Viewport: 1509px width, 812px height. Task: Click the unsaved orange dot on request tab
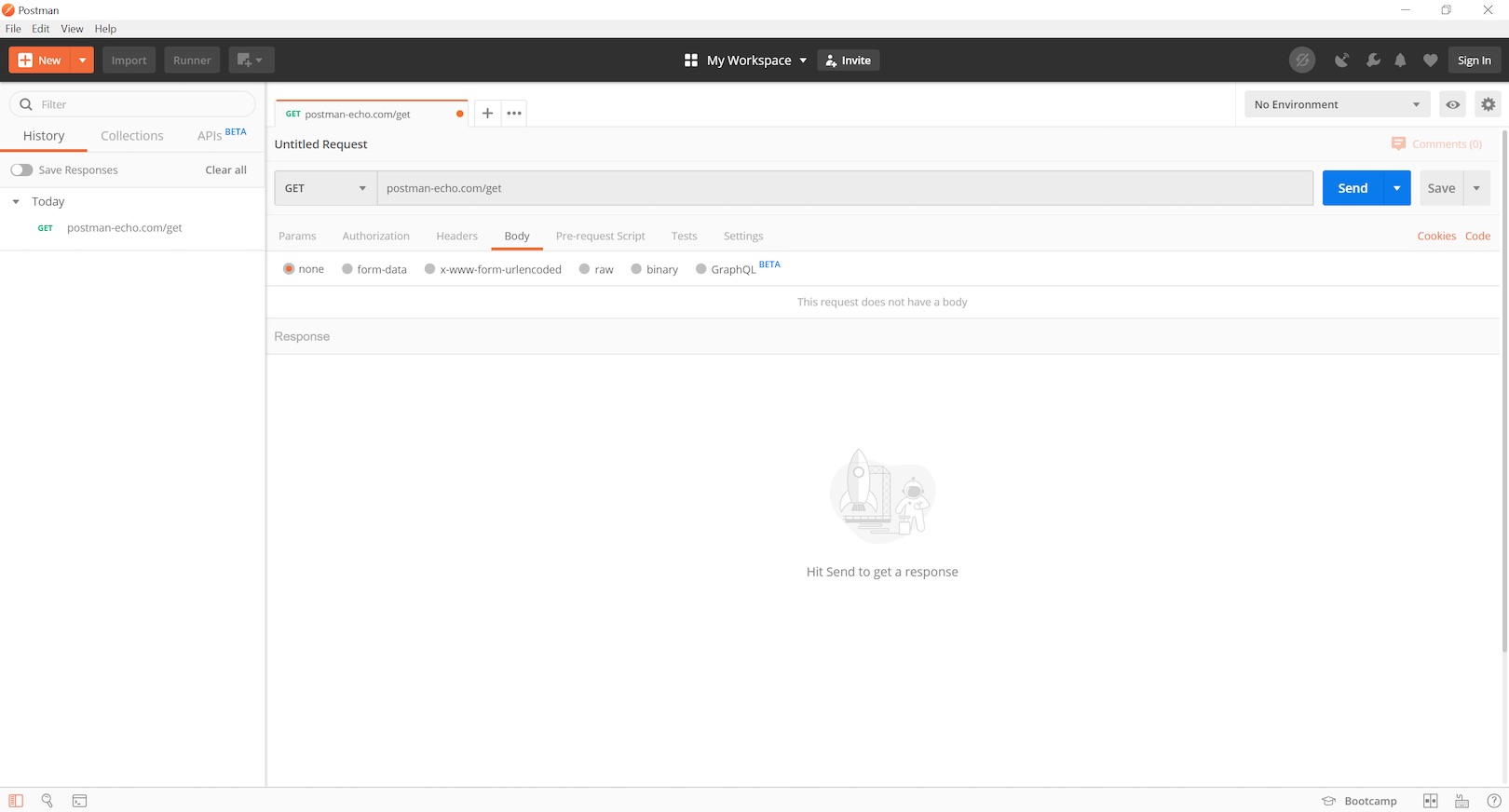tap(460, 114)
